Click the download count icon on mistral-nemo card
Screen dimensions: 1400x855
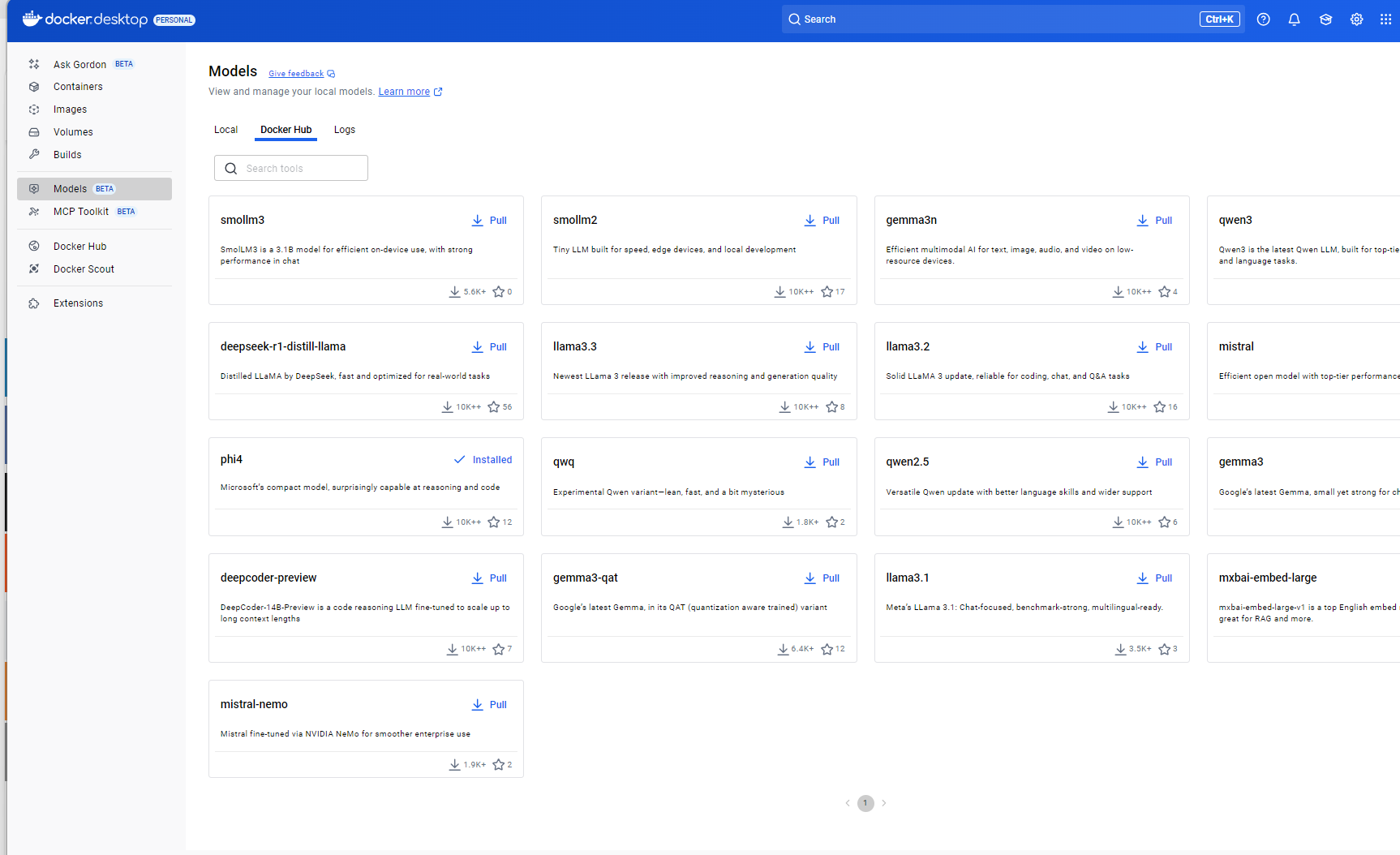pos(455,765)
